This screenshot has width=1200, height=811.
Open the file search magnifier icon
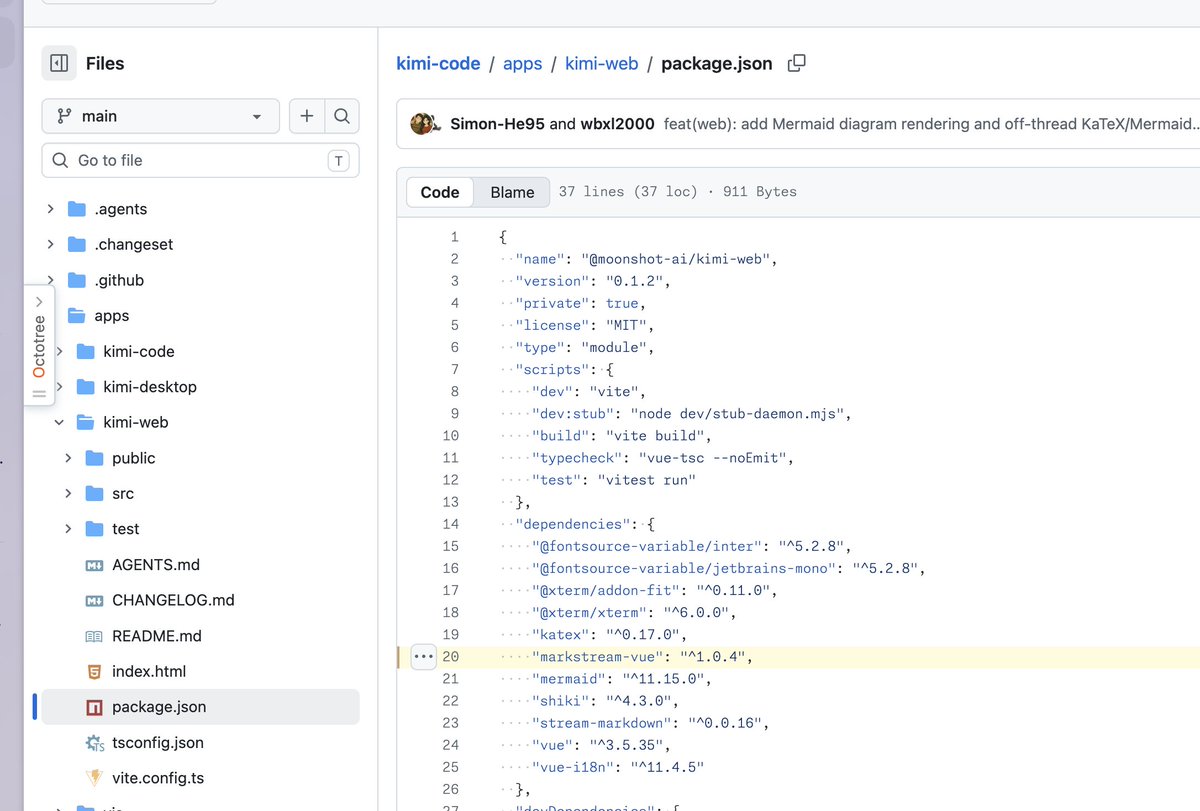coord(342,116)
